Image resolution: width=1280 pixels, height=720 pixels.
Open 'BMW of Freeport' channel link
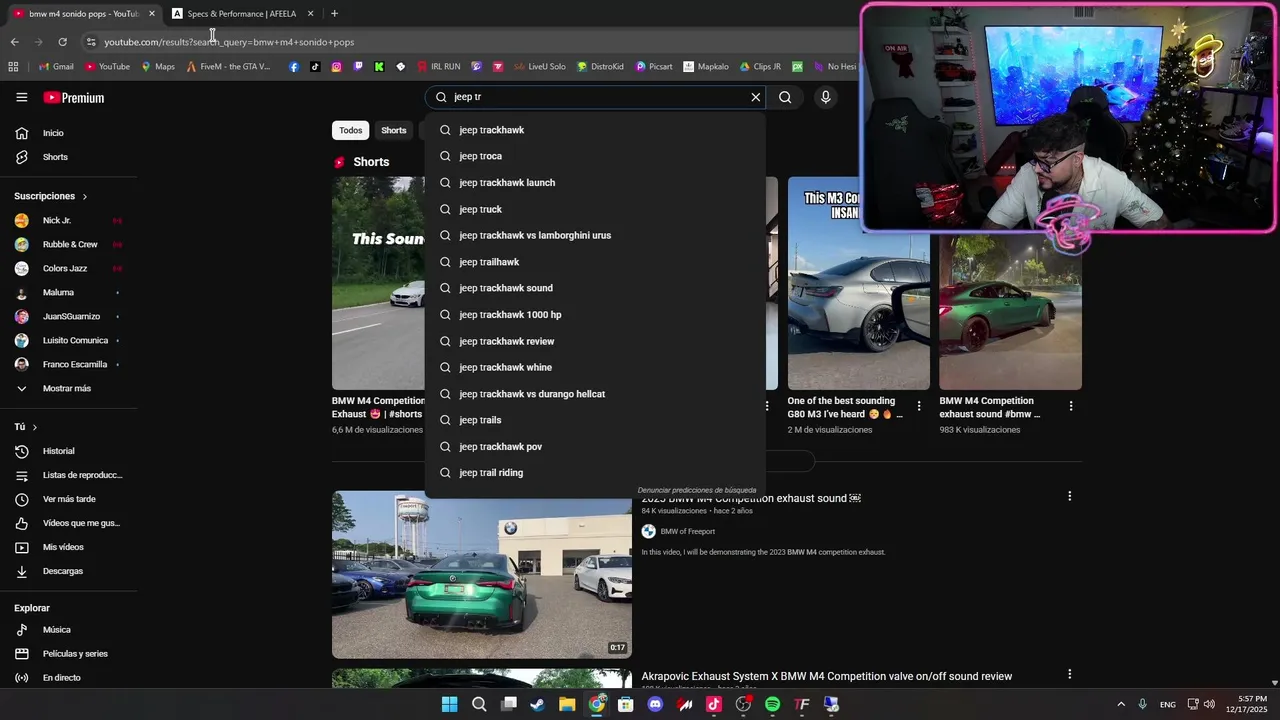(x=687, y=532)
